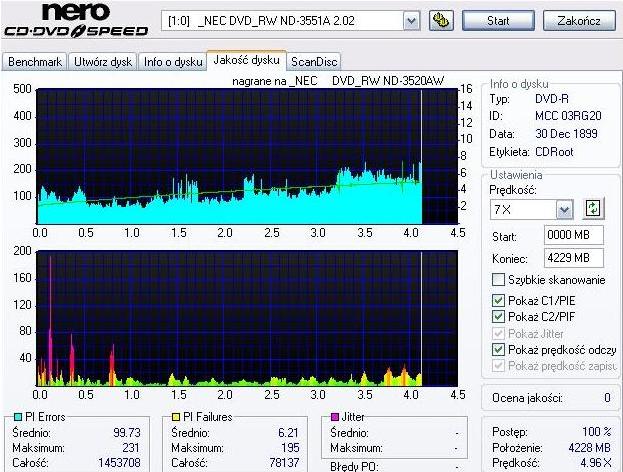
Task: Click the Ocena jakości score 0
Action: coord(607,398)
